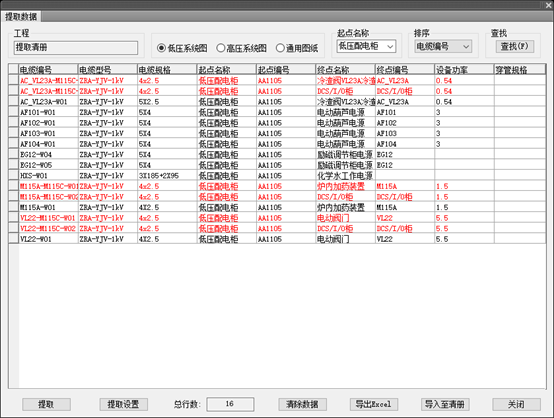Click the 起点名称 column header
The width and height of the screenshot is (554, 418).
point(226,70)
